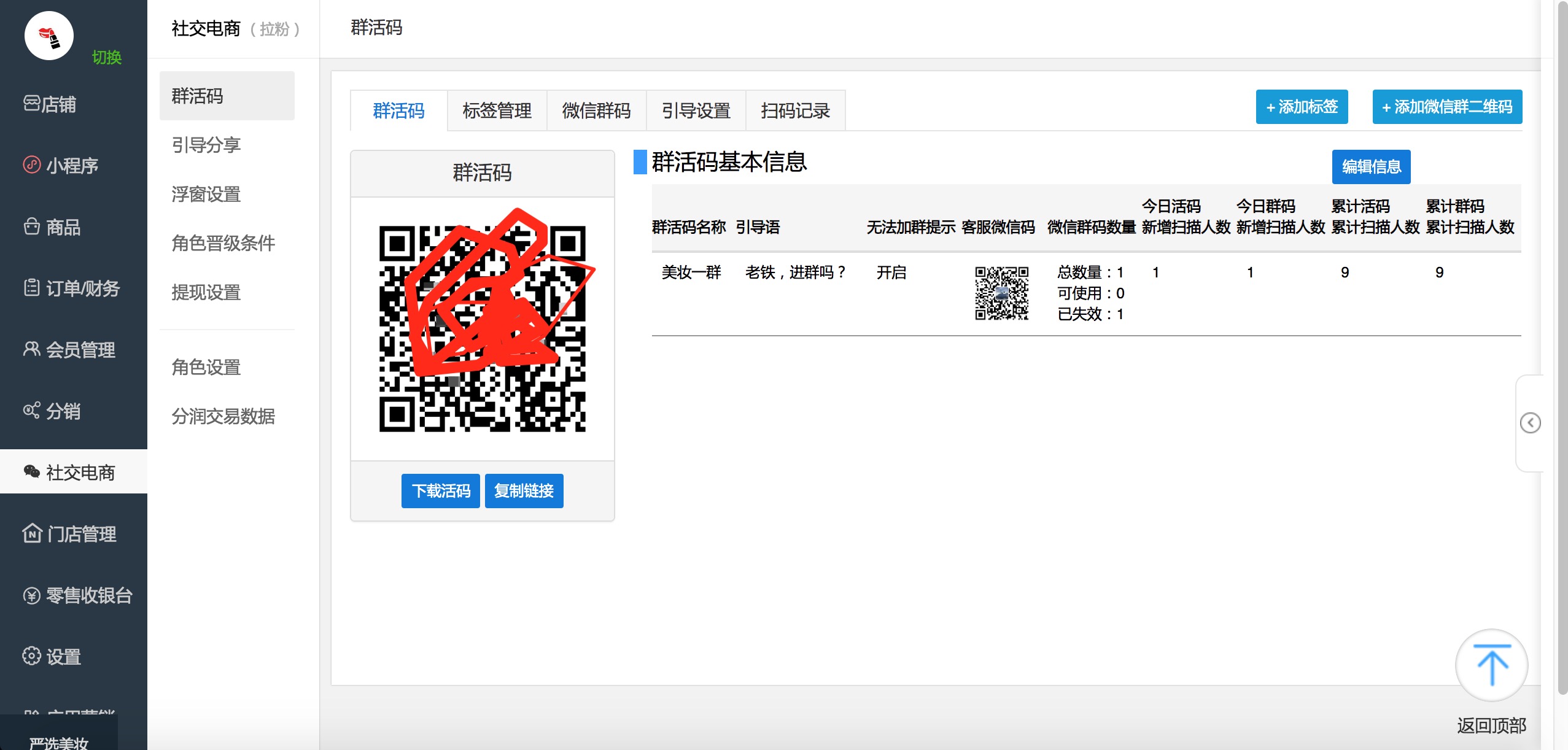Image resolution: width=1568 pixels, height=750 pixels.
Task: Click the 无法加群提示 column header
Action: click(911, 227)
